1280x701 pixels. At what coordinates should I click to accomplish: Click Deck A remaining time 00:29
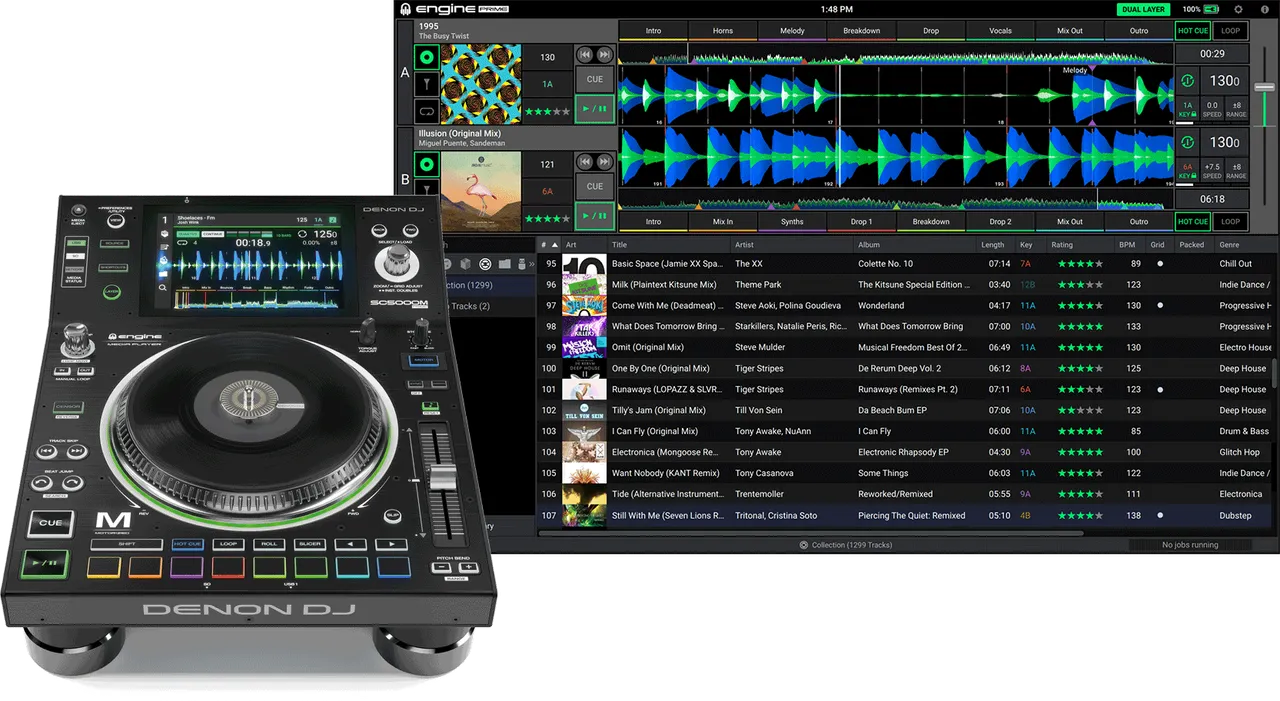[x=1212, y=55]
